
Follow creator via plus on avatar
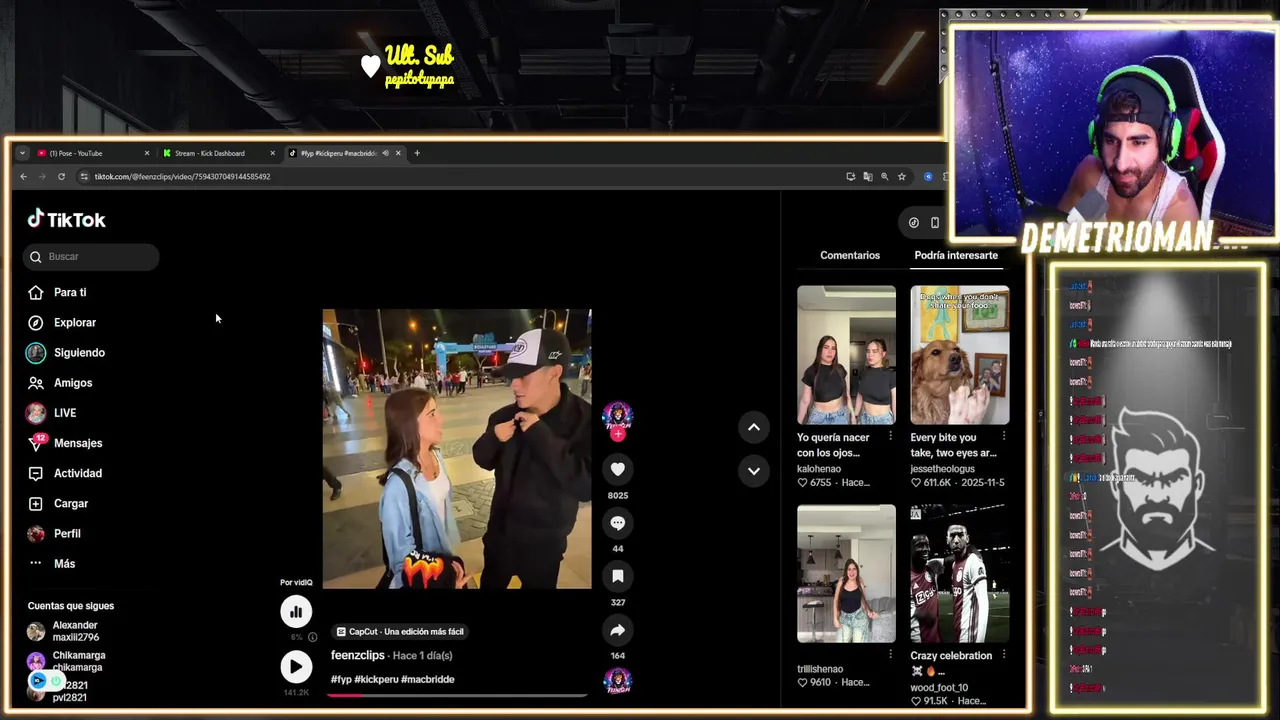click(618, 435)
